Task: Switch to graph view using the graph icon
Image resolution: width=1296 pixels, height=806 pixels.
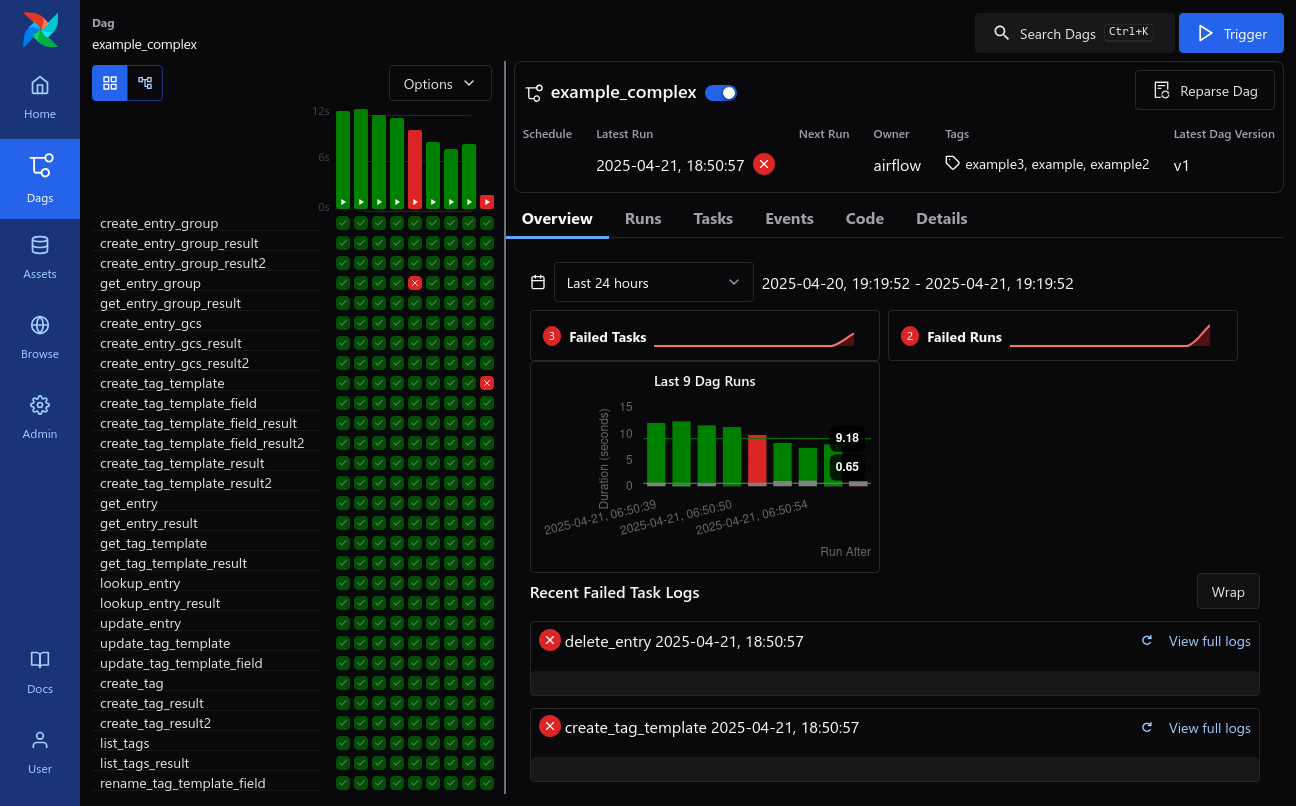Action: pos(145,83)
